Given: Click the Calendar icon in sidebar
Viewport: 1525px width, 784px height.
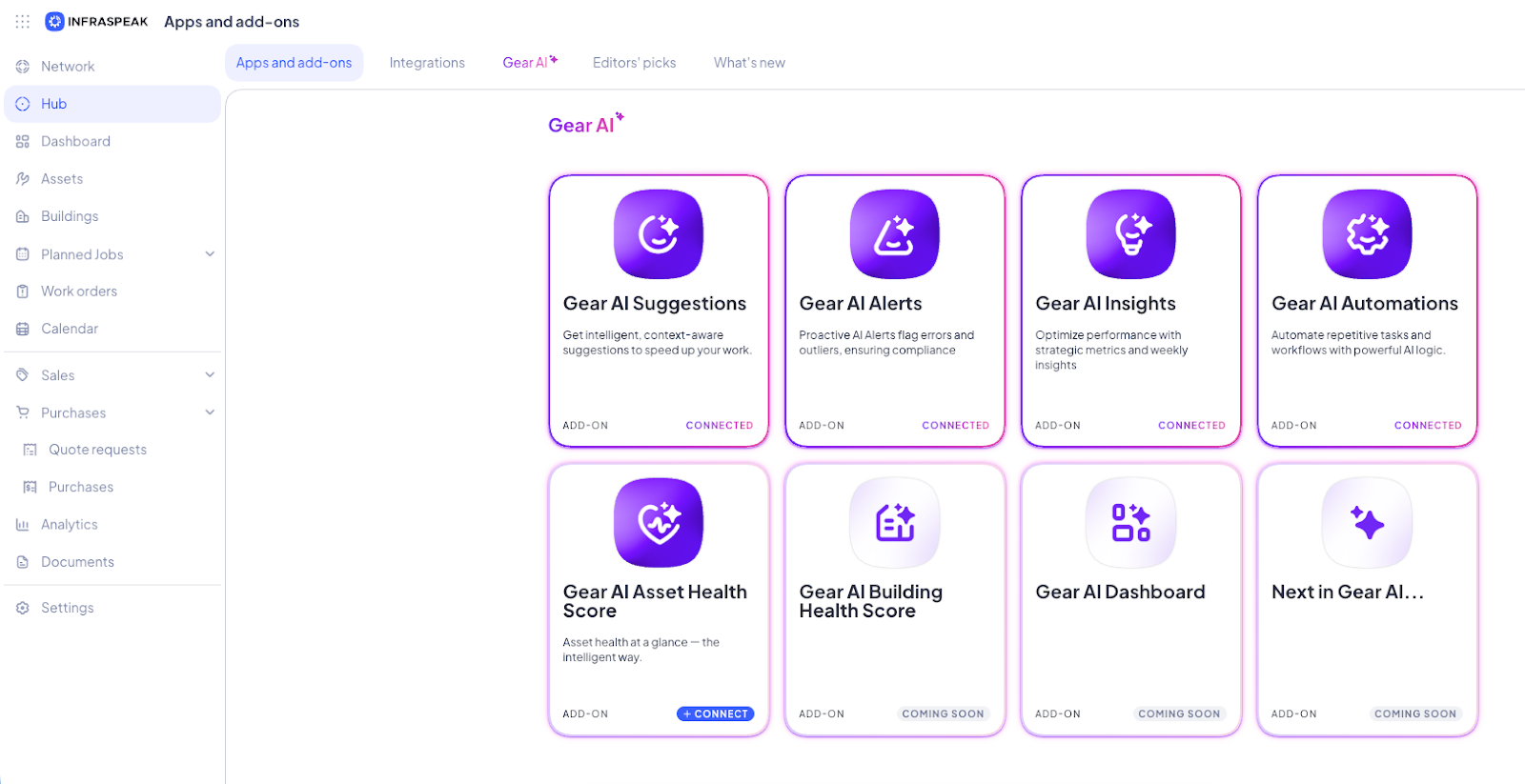Looking at the screenshot, I should click(x=23, y=329).
